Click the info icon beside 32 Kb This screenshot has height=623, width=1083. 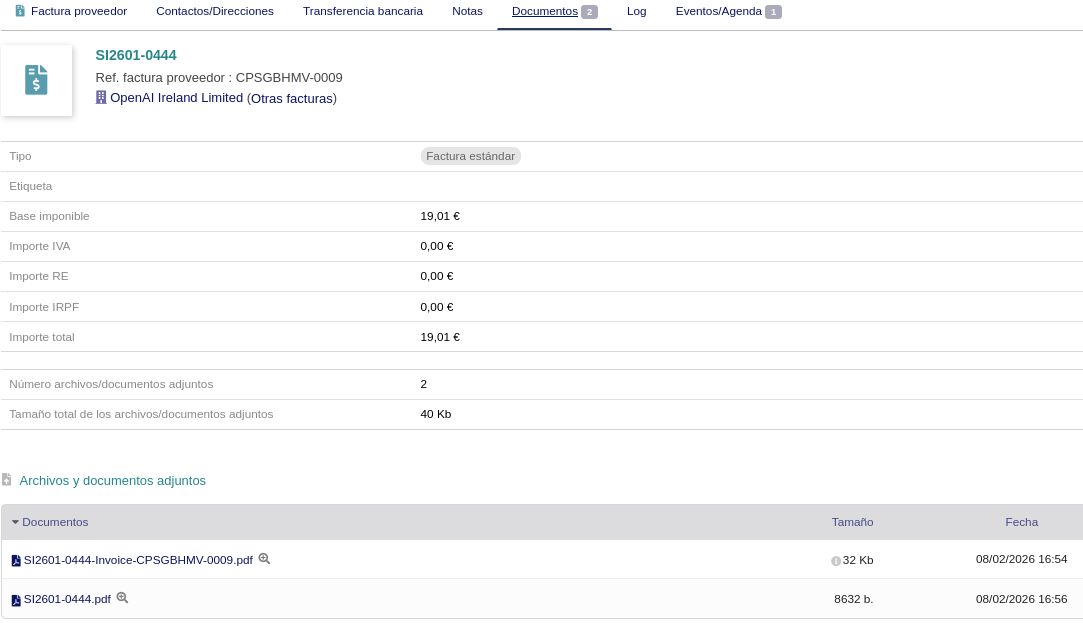[x=836, y=561]
